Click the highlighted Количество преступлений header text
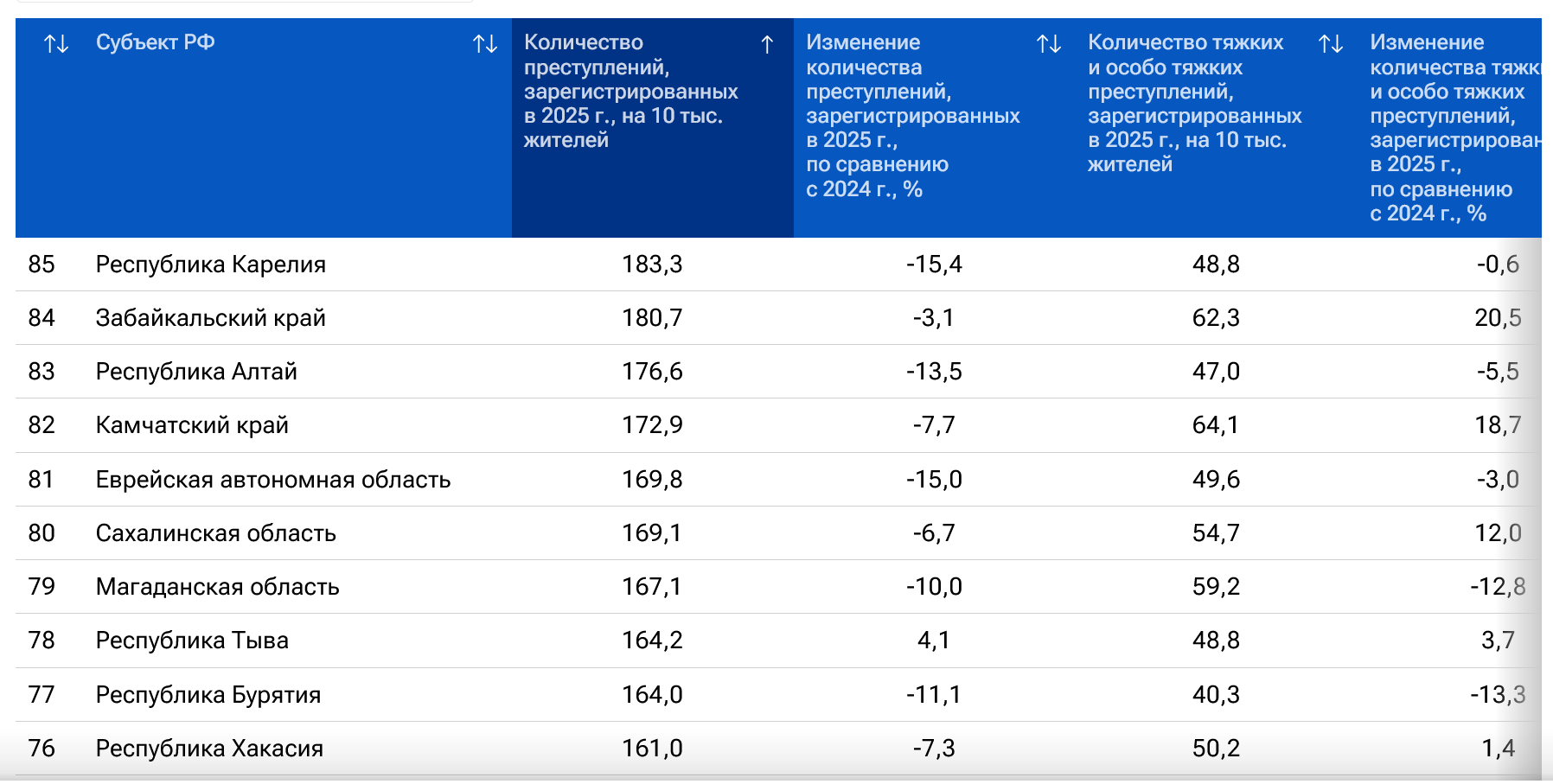The height and width of the screenshot is (784, 1553). [x=630, y=91]
